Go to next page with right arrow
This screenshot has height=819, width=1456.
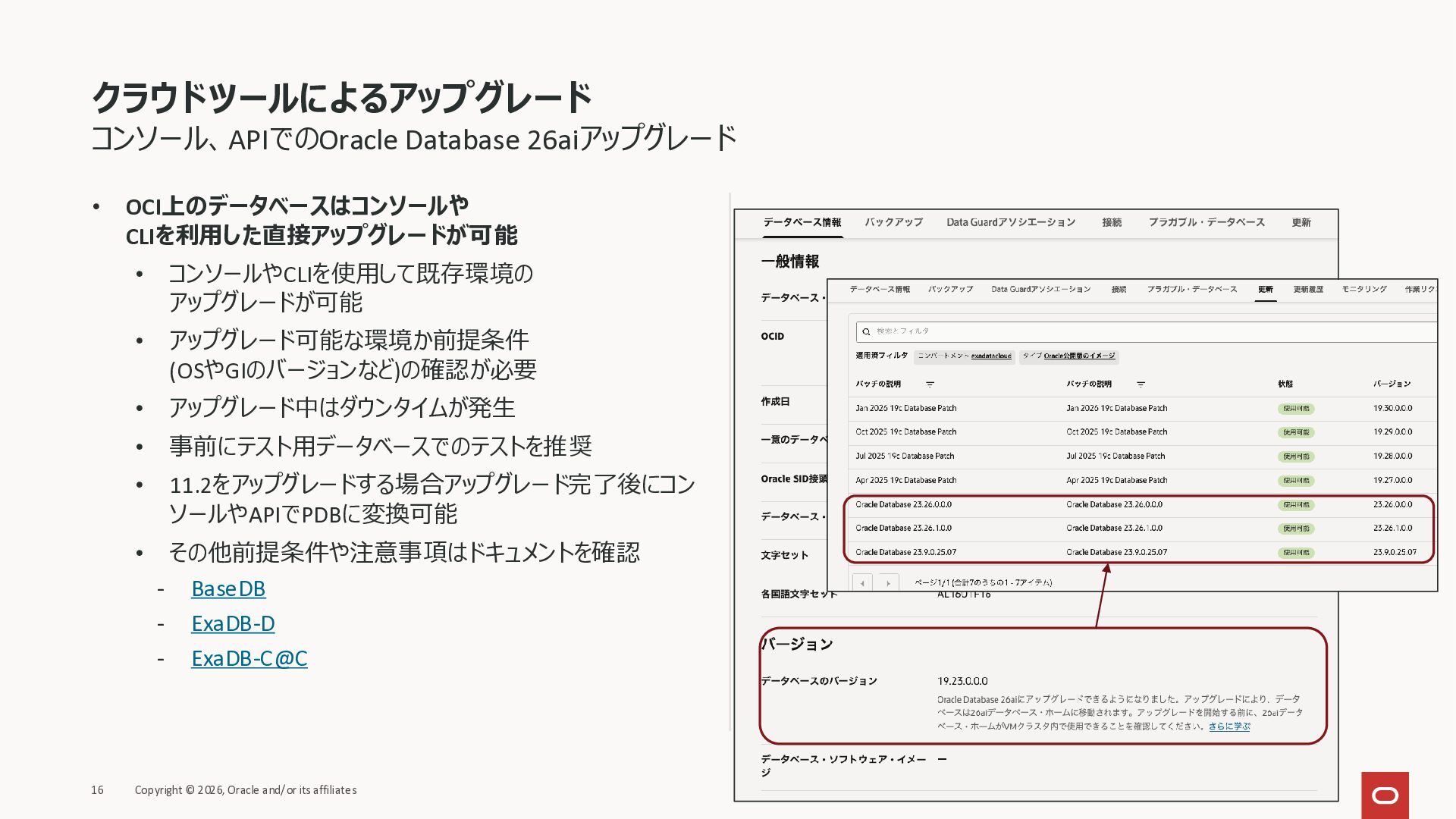(888, 583)
